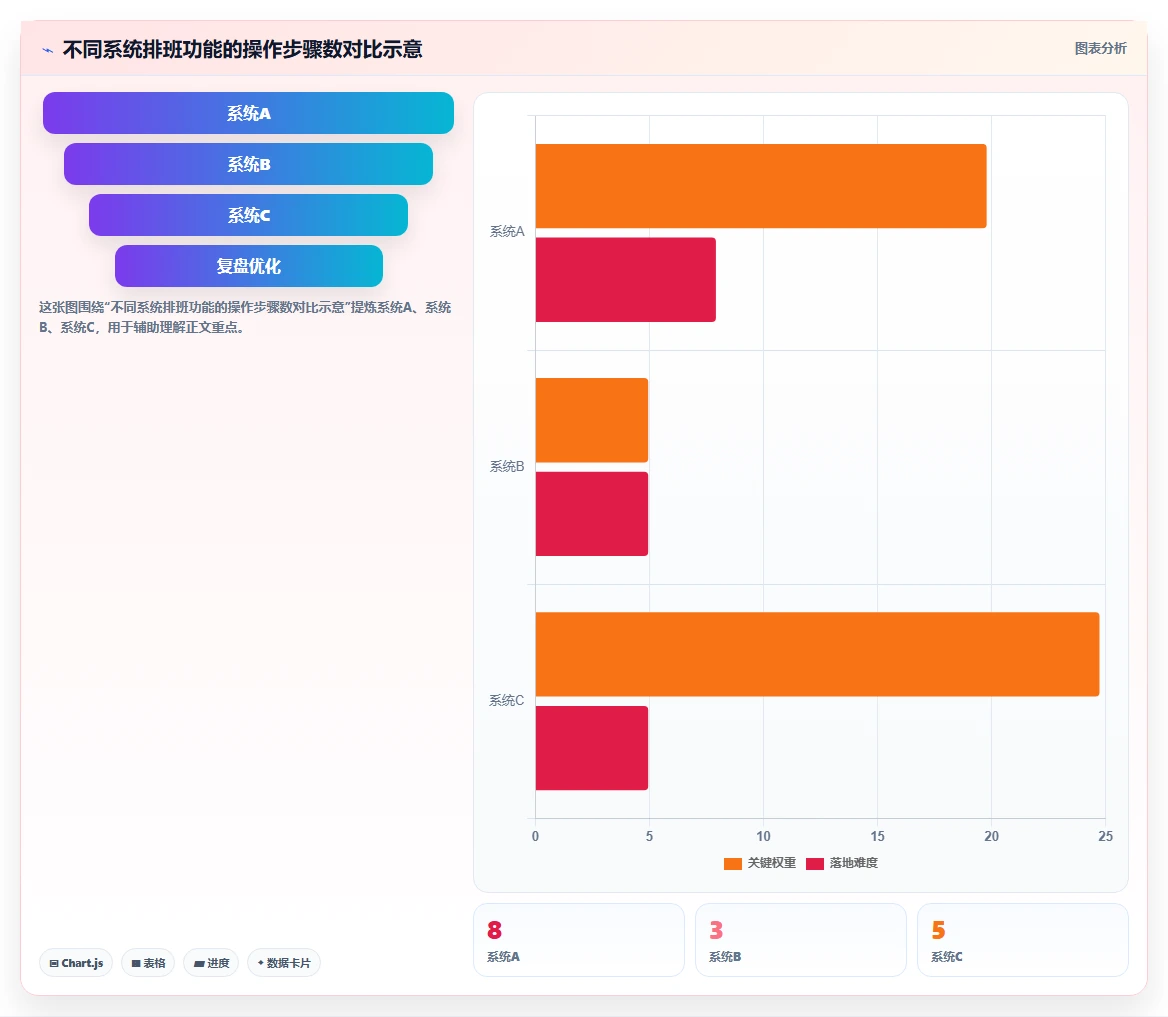Click the orange 系统C bar in chart

pyautogui.click(x=817, y=654)
